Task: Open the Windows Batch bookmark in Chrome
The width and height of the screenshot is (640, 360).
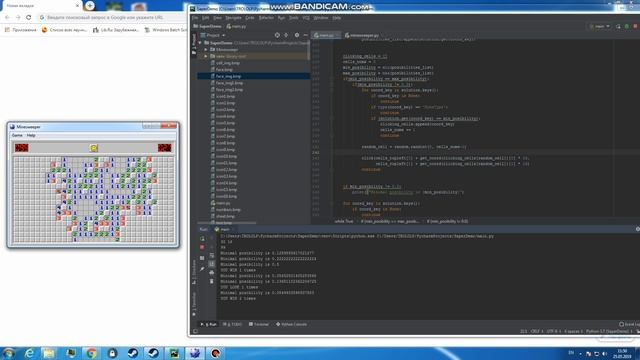Action: point(166,30)
